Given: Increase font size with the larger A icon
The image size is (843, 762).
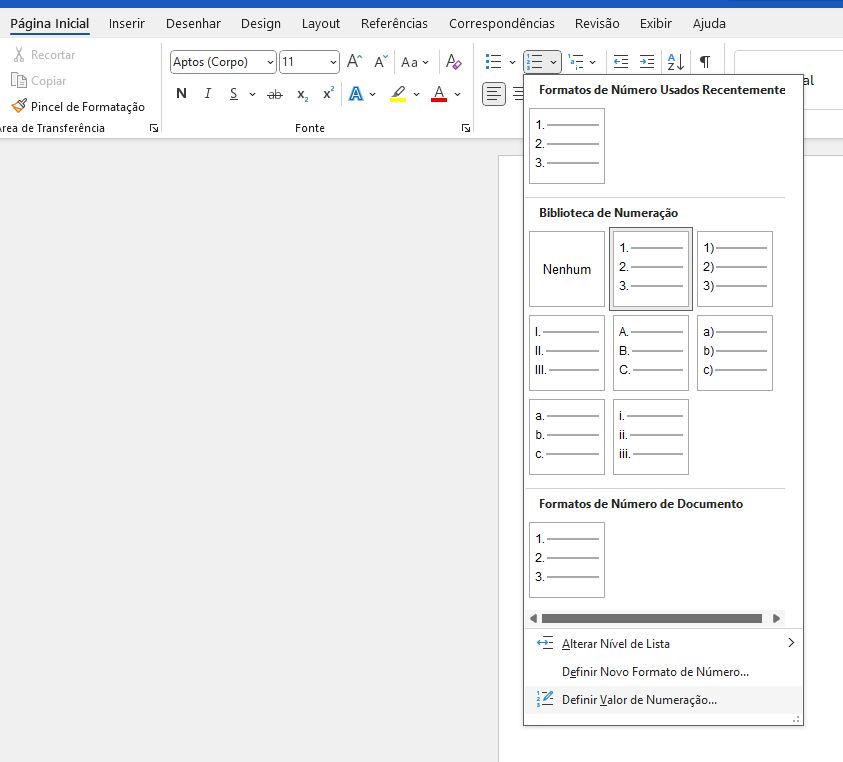Looking at the screenshot, I should click(x=354, y=61).
